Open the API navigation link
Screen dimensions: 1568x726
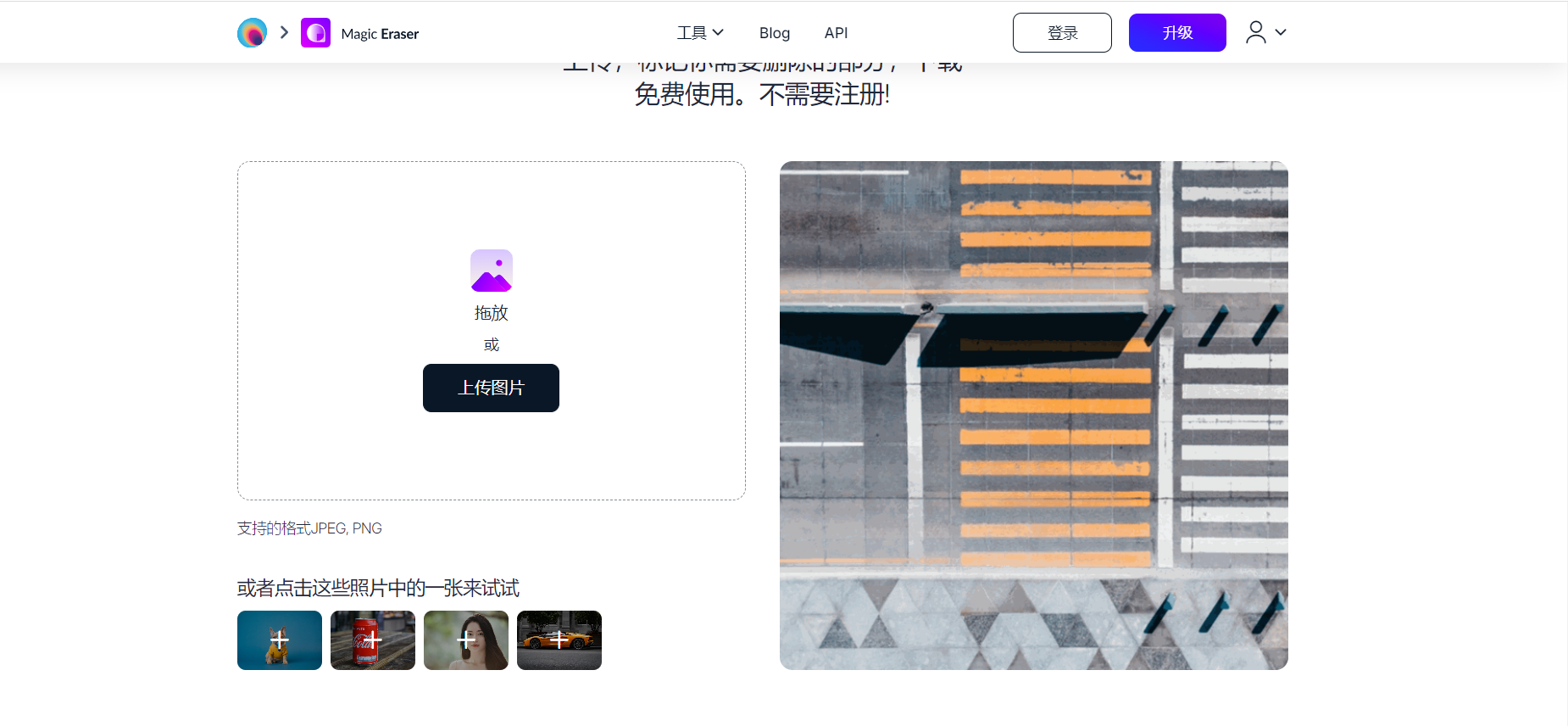tap(836, 33)
